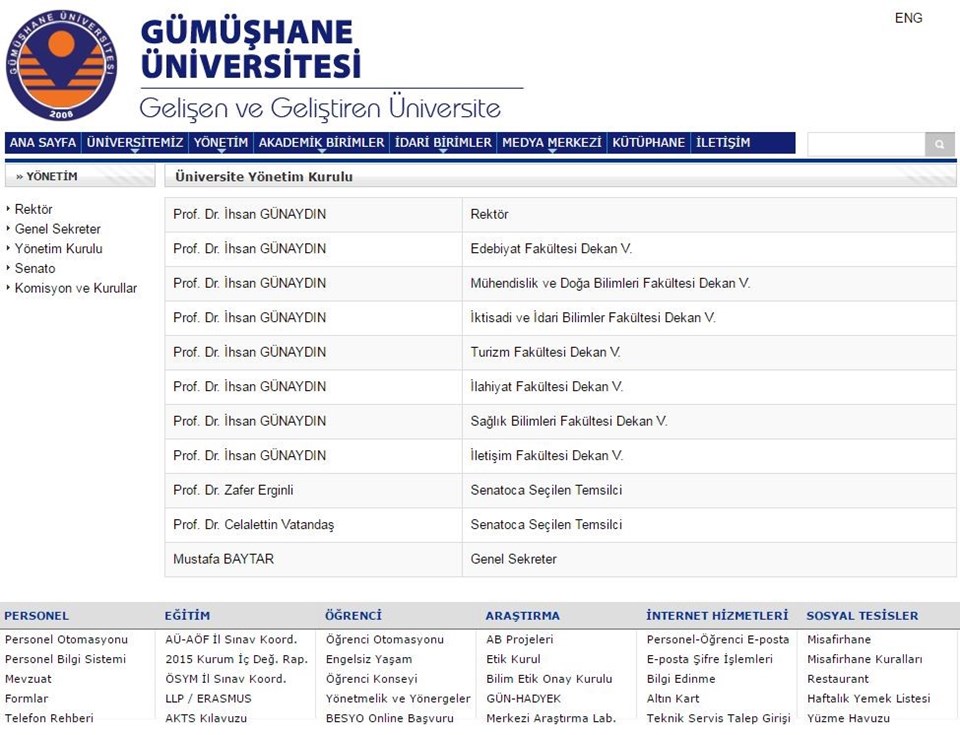Open Engelsiz Yaşam link

coord(369,659)
